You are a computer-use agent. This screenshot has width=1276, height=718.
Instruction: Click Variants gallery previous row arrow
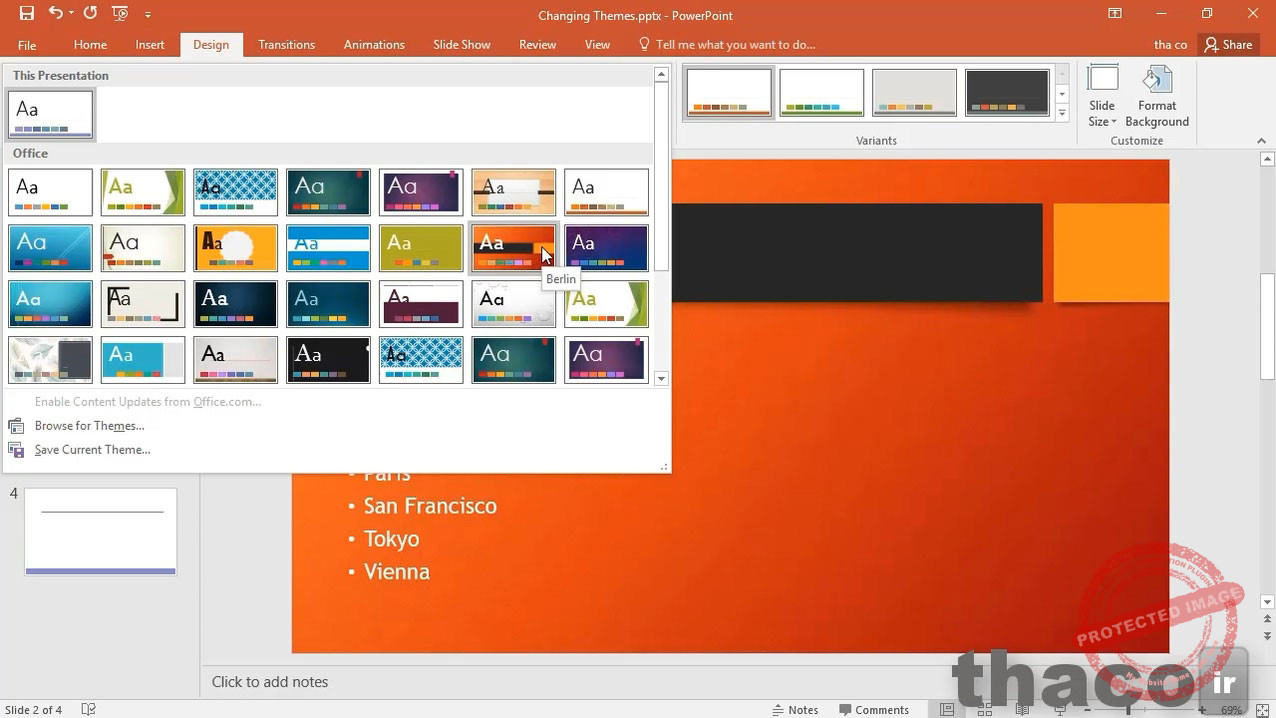click(1062, 75)
